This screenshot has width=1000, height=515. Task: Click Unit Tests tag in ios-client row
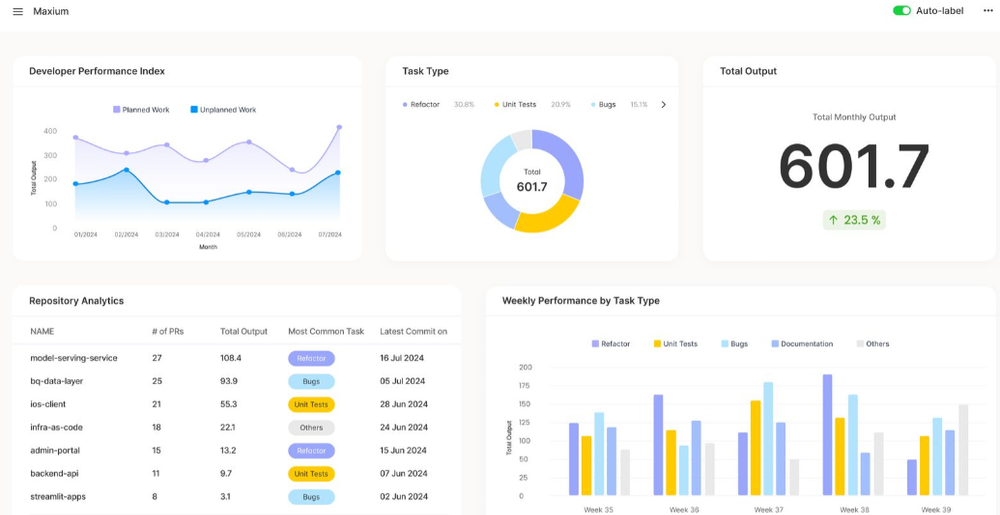(x=311, y=404)
